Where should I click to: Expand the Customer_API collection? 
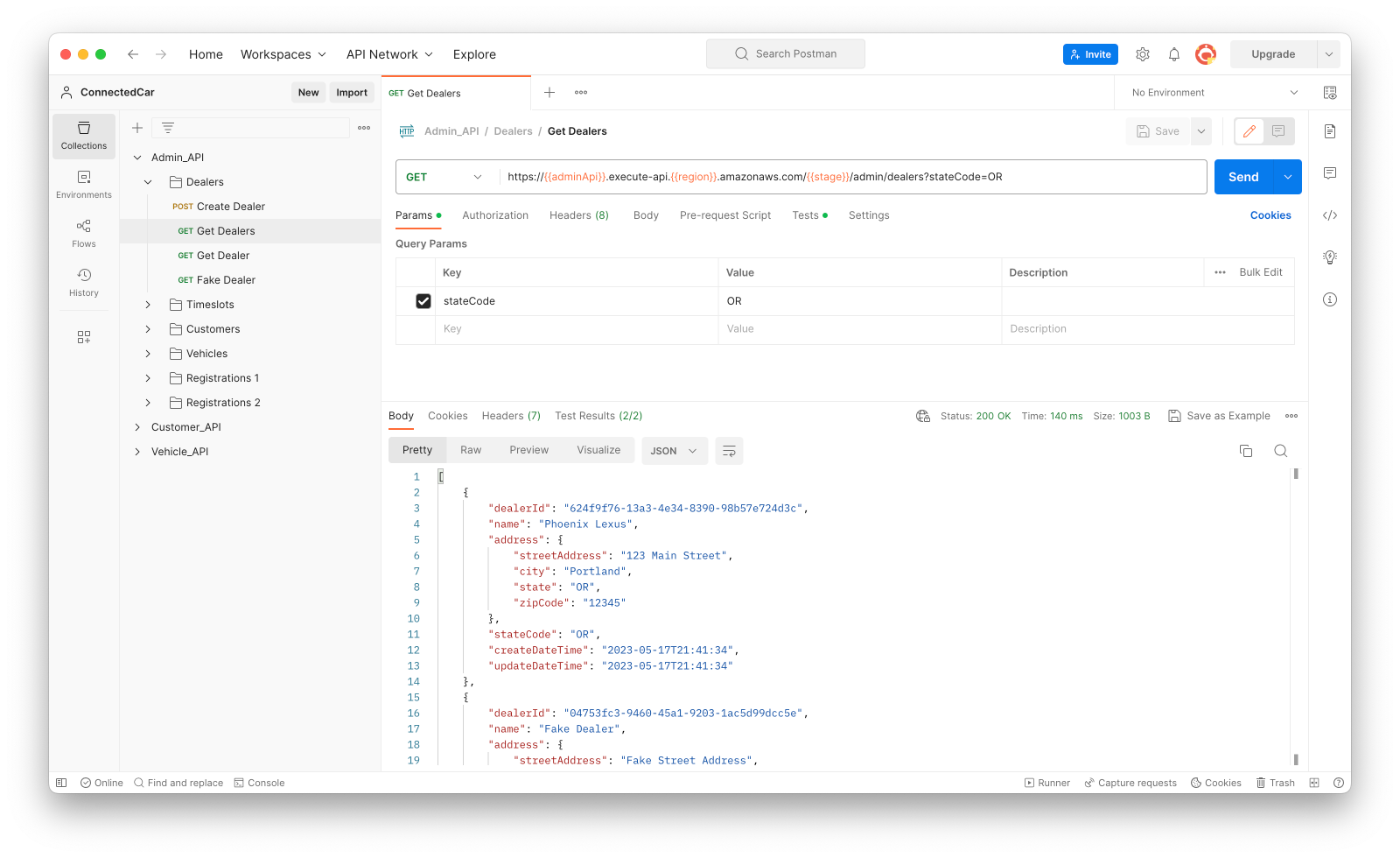(137, 427)
